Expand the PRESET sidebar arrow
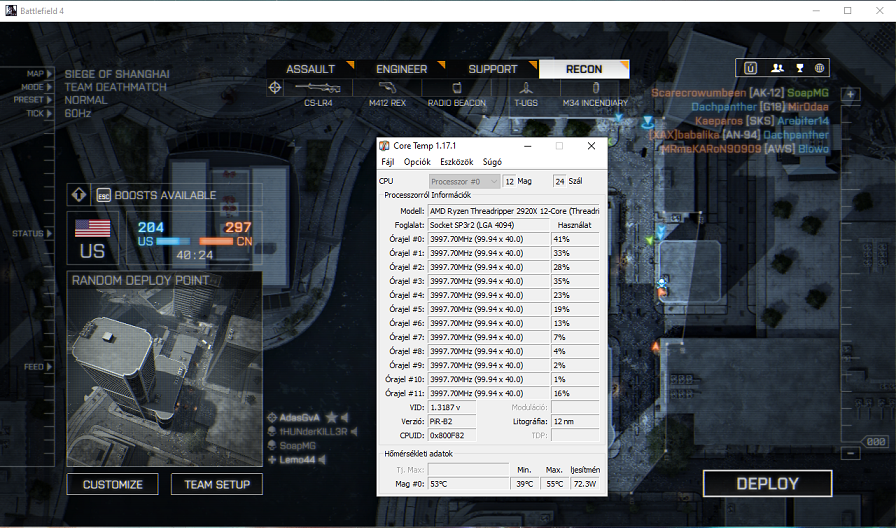 point(50,100)
